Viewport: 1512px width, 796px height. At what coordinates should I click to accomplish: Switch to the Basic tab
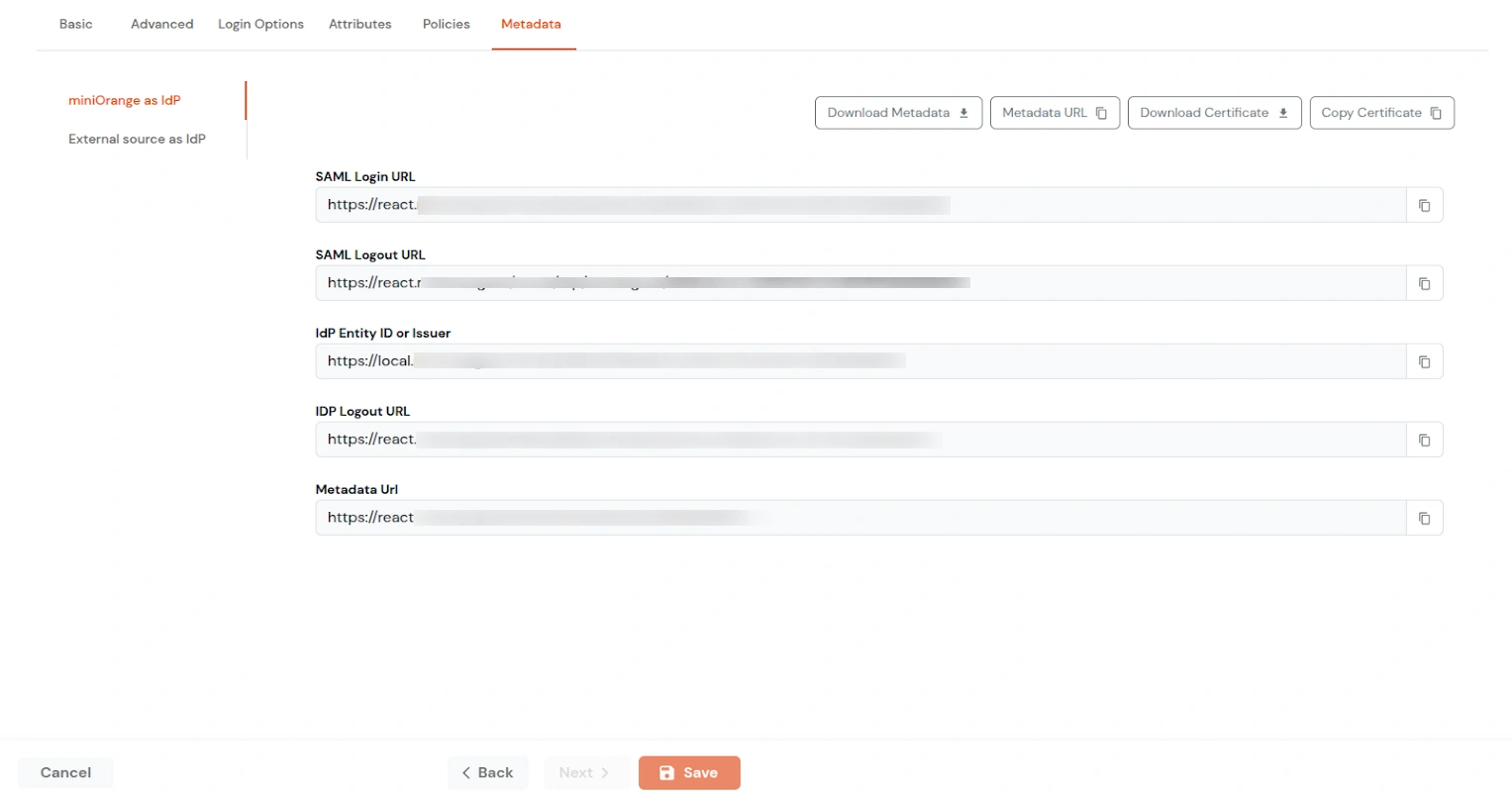point(75,24)
